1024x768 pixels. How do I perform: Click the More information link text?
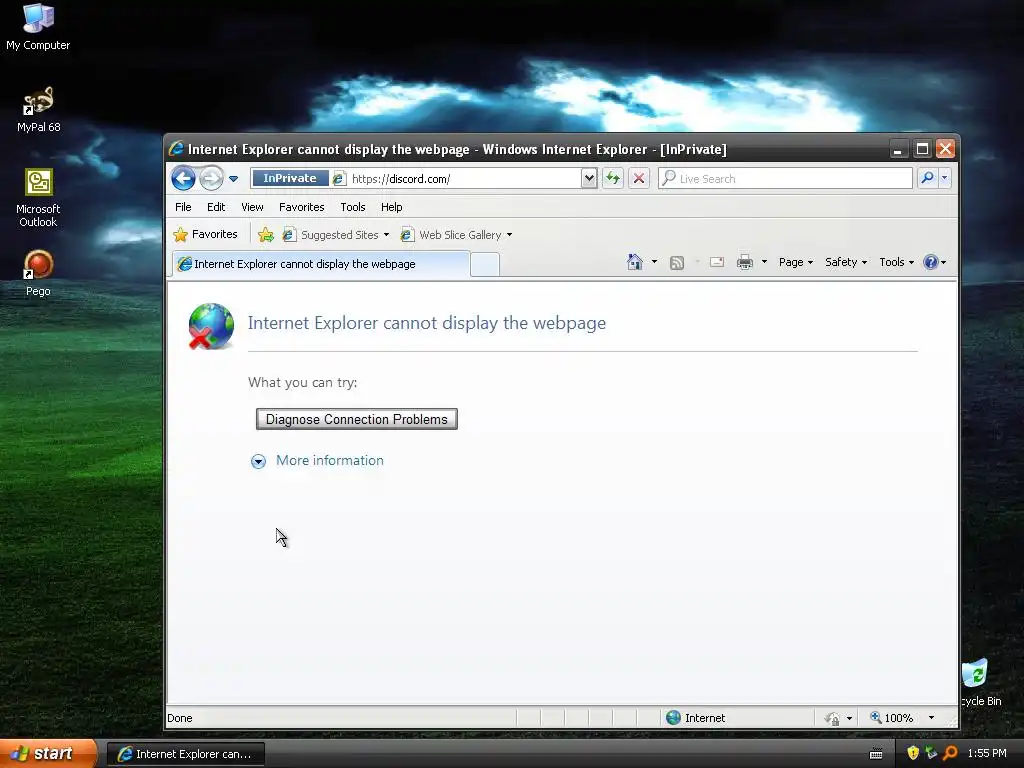click(330, 460)
